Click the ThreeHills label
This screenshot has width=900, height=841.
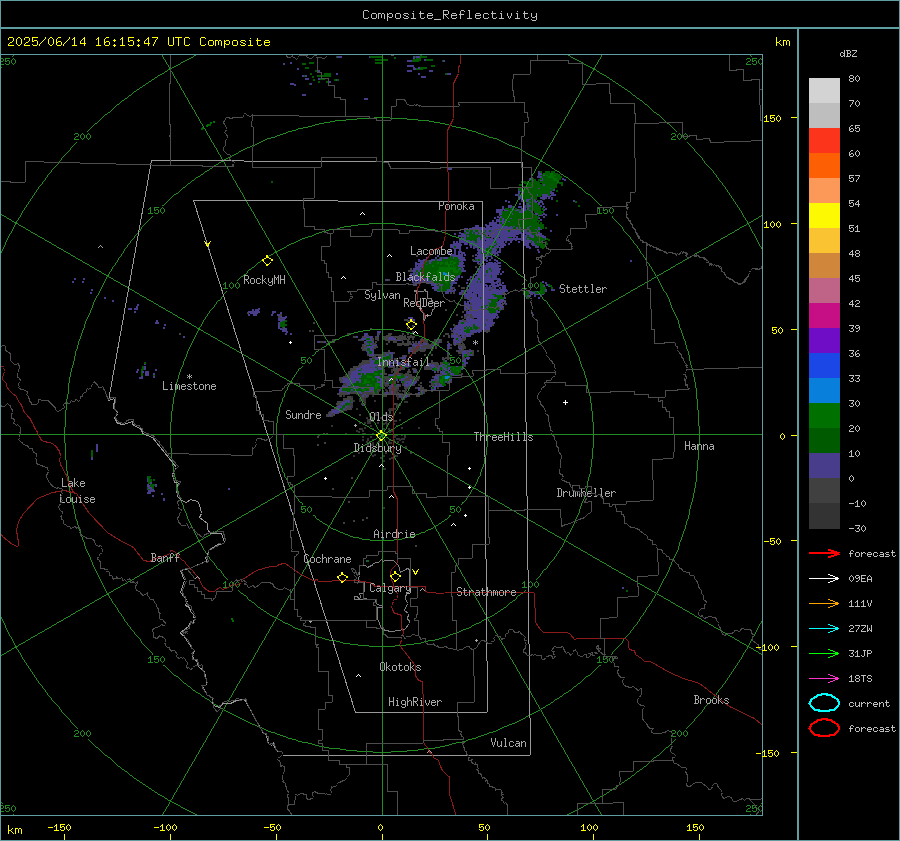503,437
